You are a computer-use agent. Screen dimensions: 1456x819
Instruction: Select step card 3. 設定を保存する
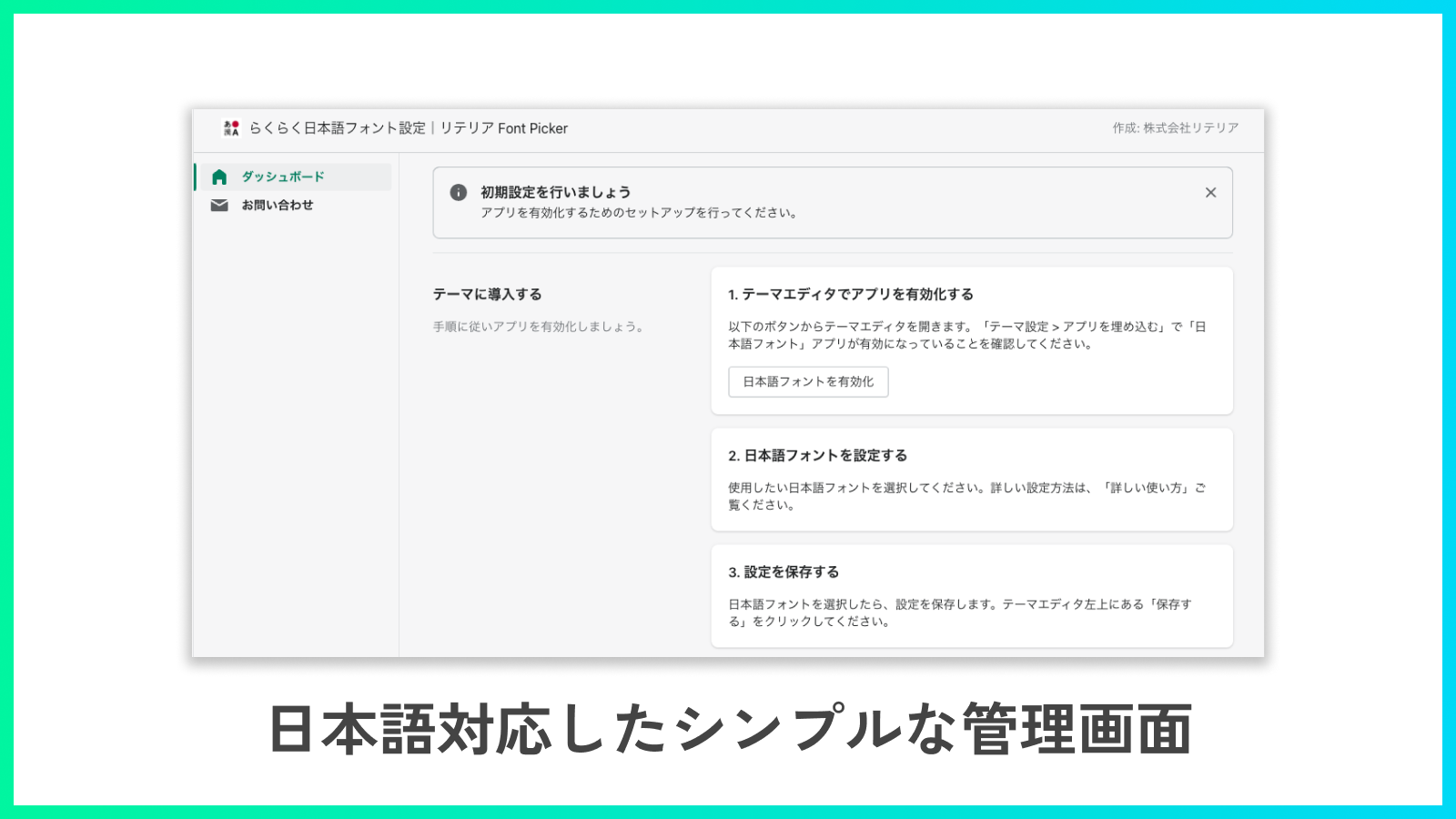click(x=971, y=596)
